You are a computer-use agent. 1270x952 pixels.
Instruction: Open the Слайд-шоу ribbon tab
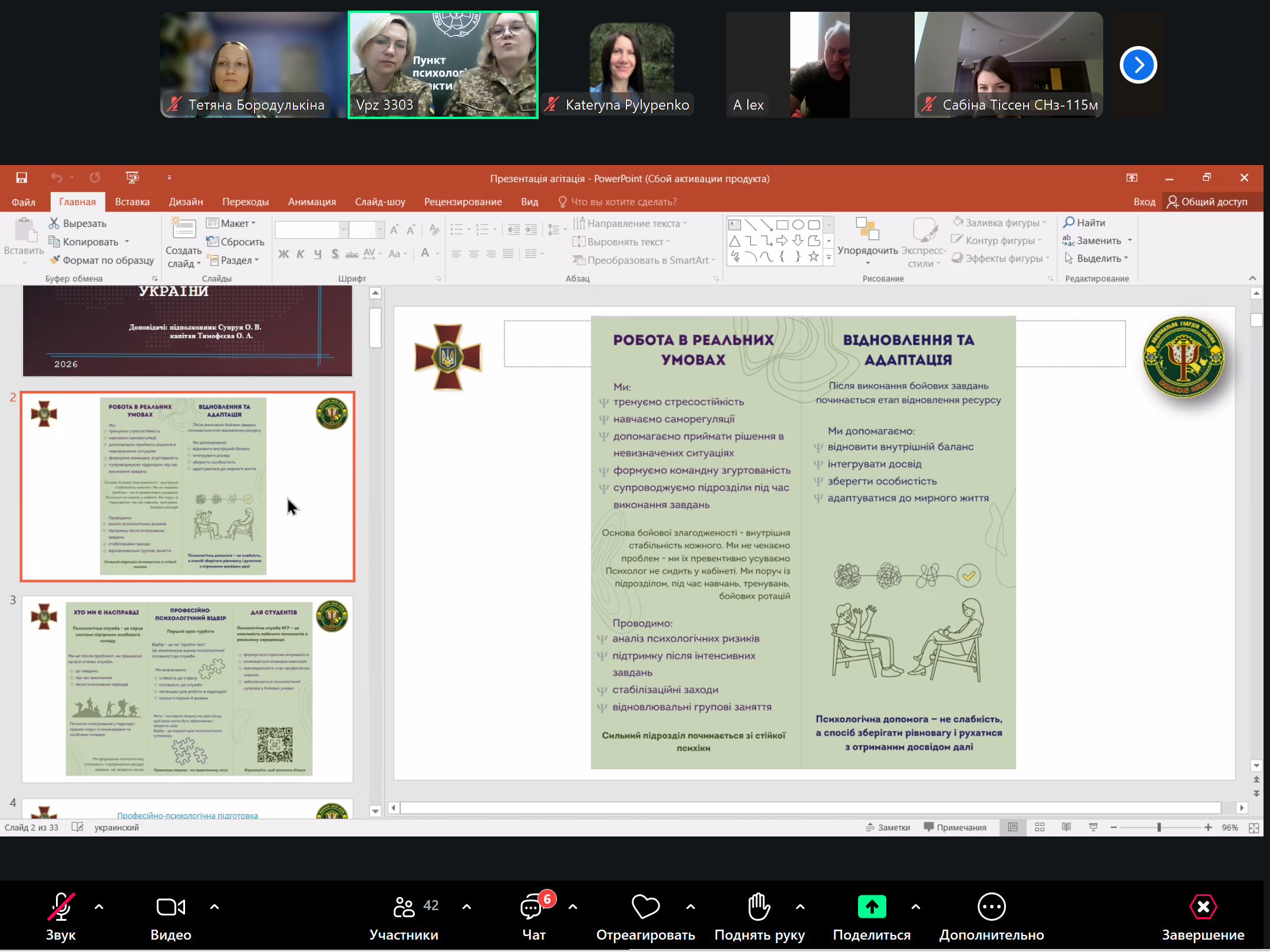(x=380, y=202)
